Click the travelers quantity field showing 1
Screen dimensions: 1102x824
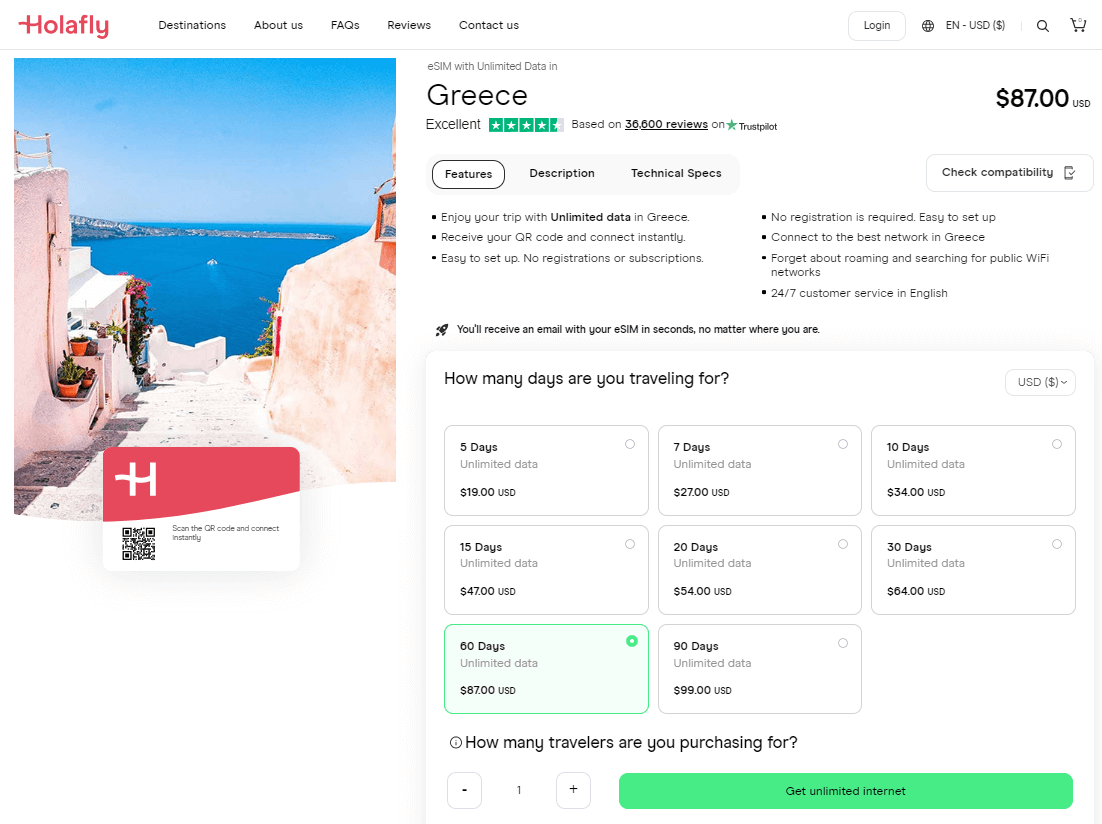[519, 790]
